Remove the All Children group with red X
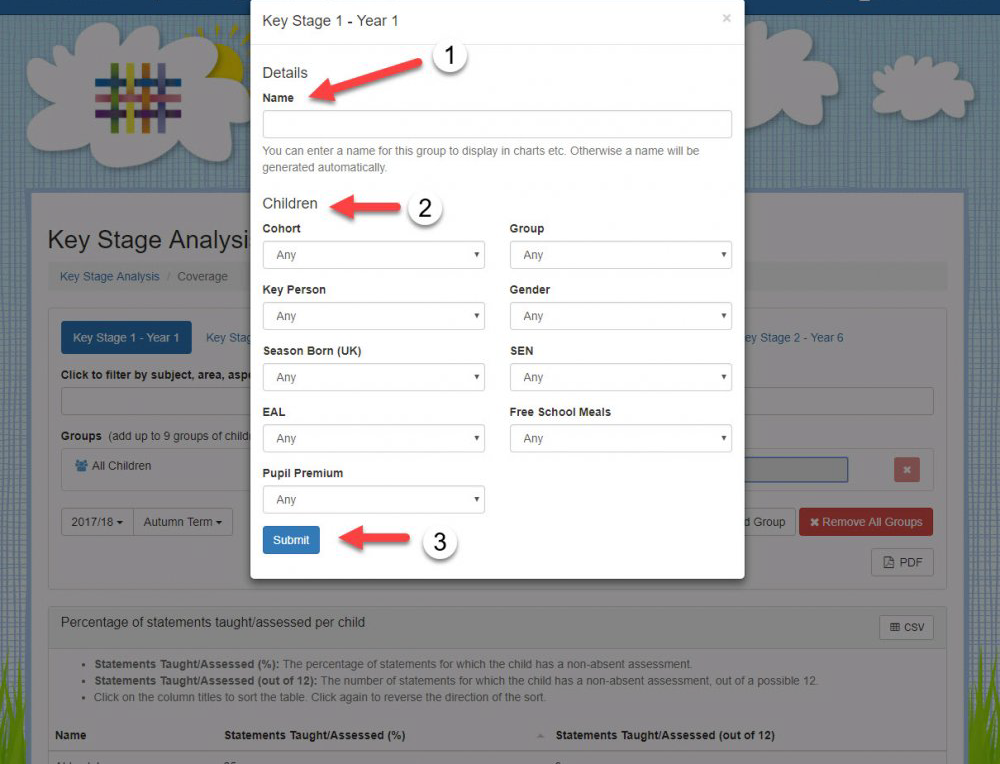The image size is (1000, 764). point(906,470)
